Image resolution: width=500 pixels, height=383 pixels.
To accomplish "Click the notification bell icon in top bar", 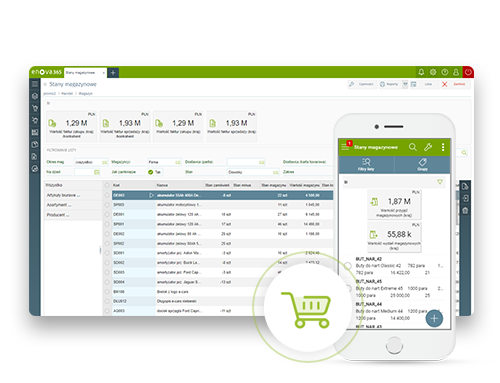I will pos(421,72).
